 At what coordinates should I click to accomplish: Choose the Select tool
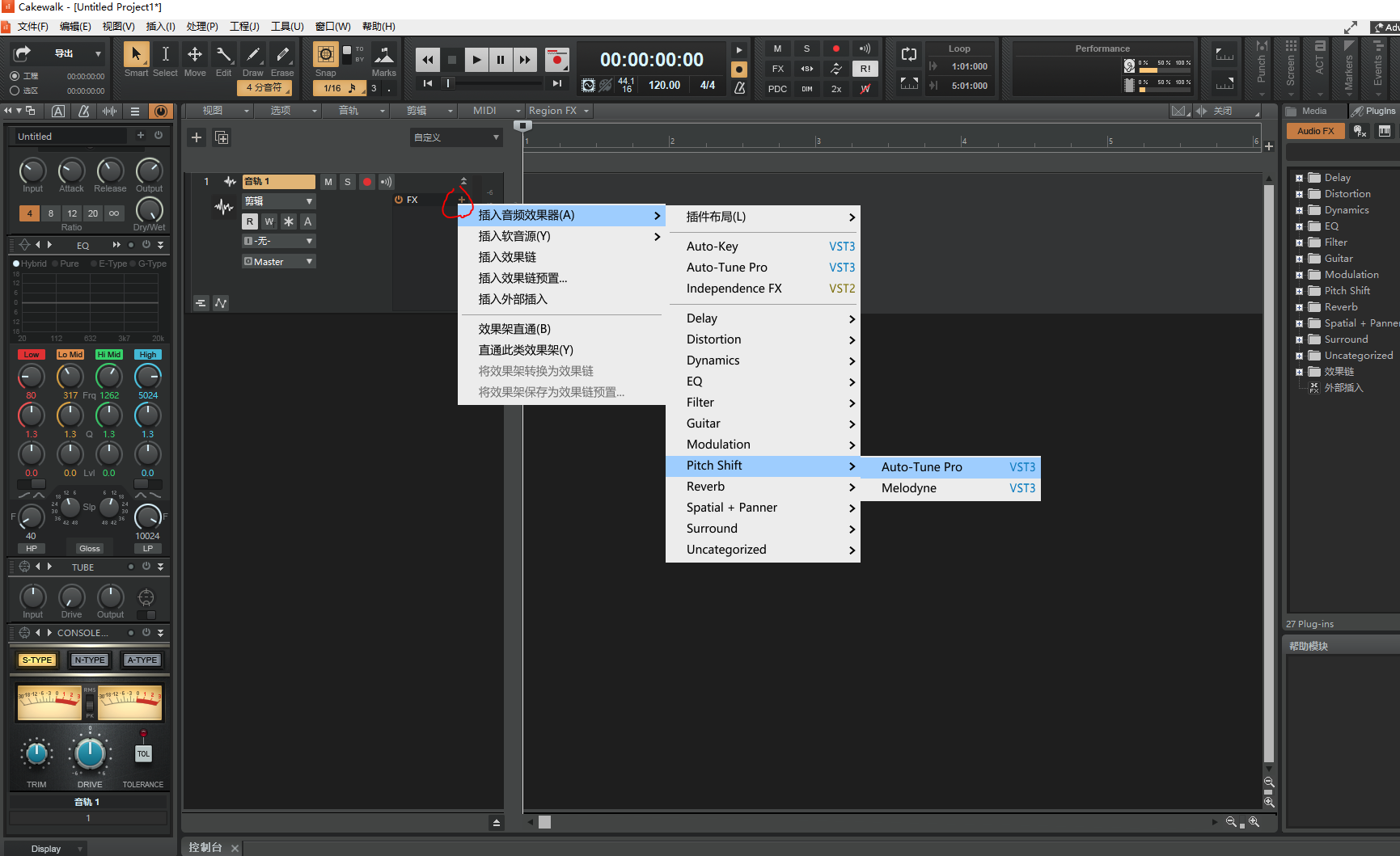[x=165, y=54]
